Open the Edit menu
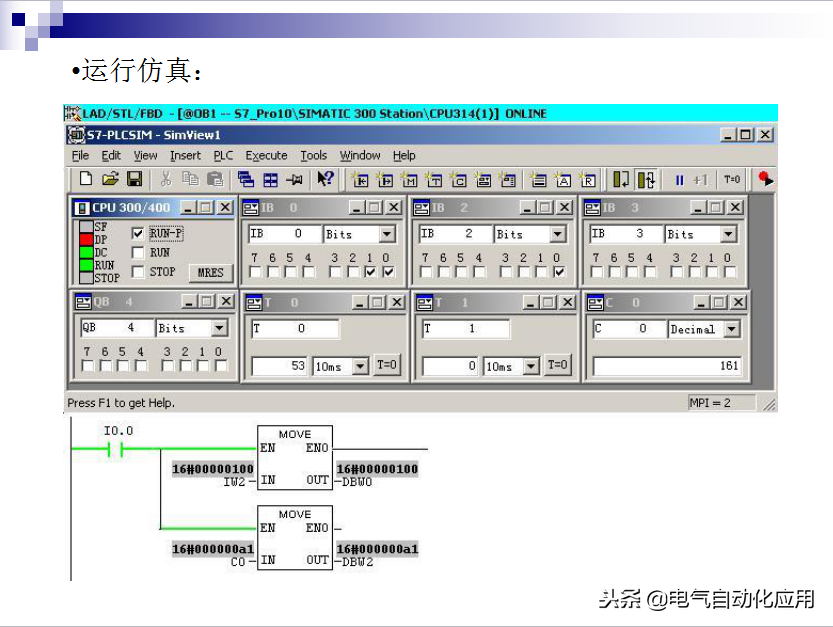Image resolution: width=833 pixels, height=627 pixels. pyautogui.click(x=111, y=156)
